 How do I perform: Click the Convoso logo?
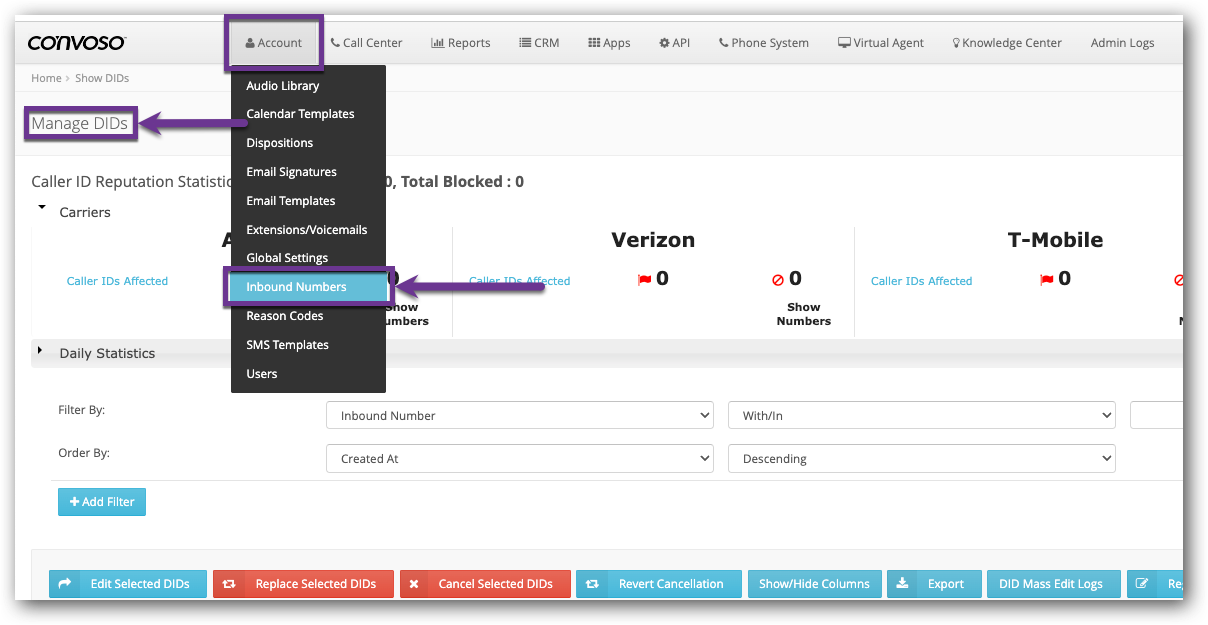(76, 43)
